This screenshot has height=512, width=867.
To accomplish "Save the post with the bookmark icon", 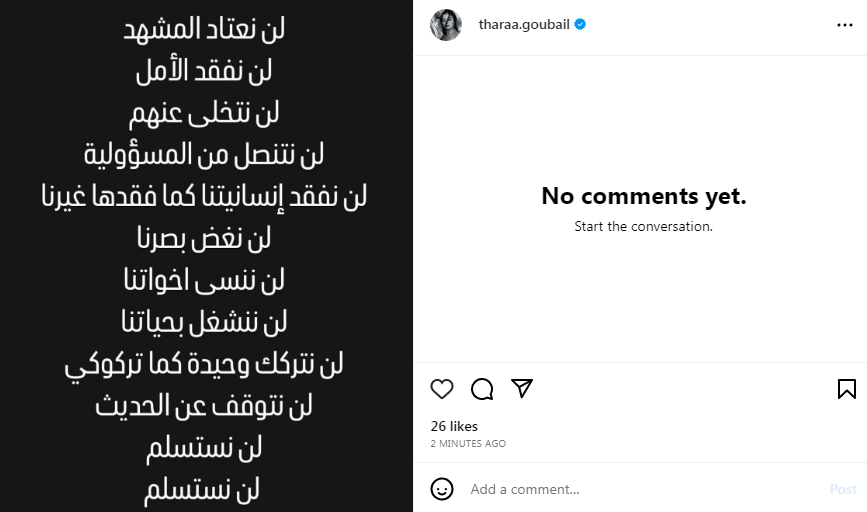I will pyautogui.click(x=846, y=389).
